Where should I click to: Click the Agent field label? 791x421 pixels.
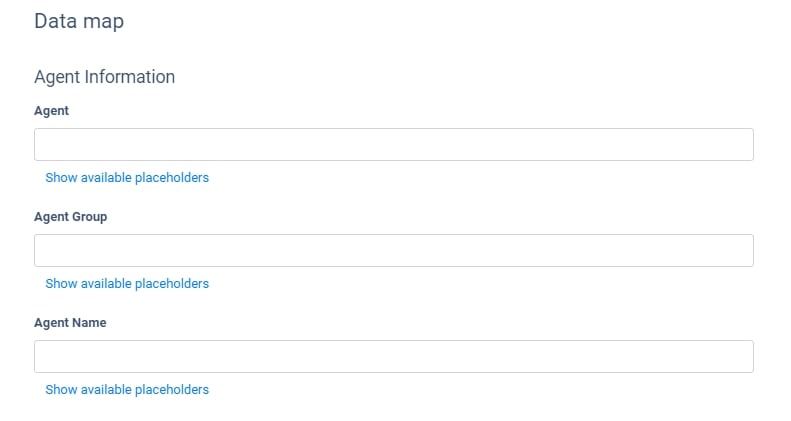52,111
